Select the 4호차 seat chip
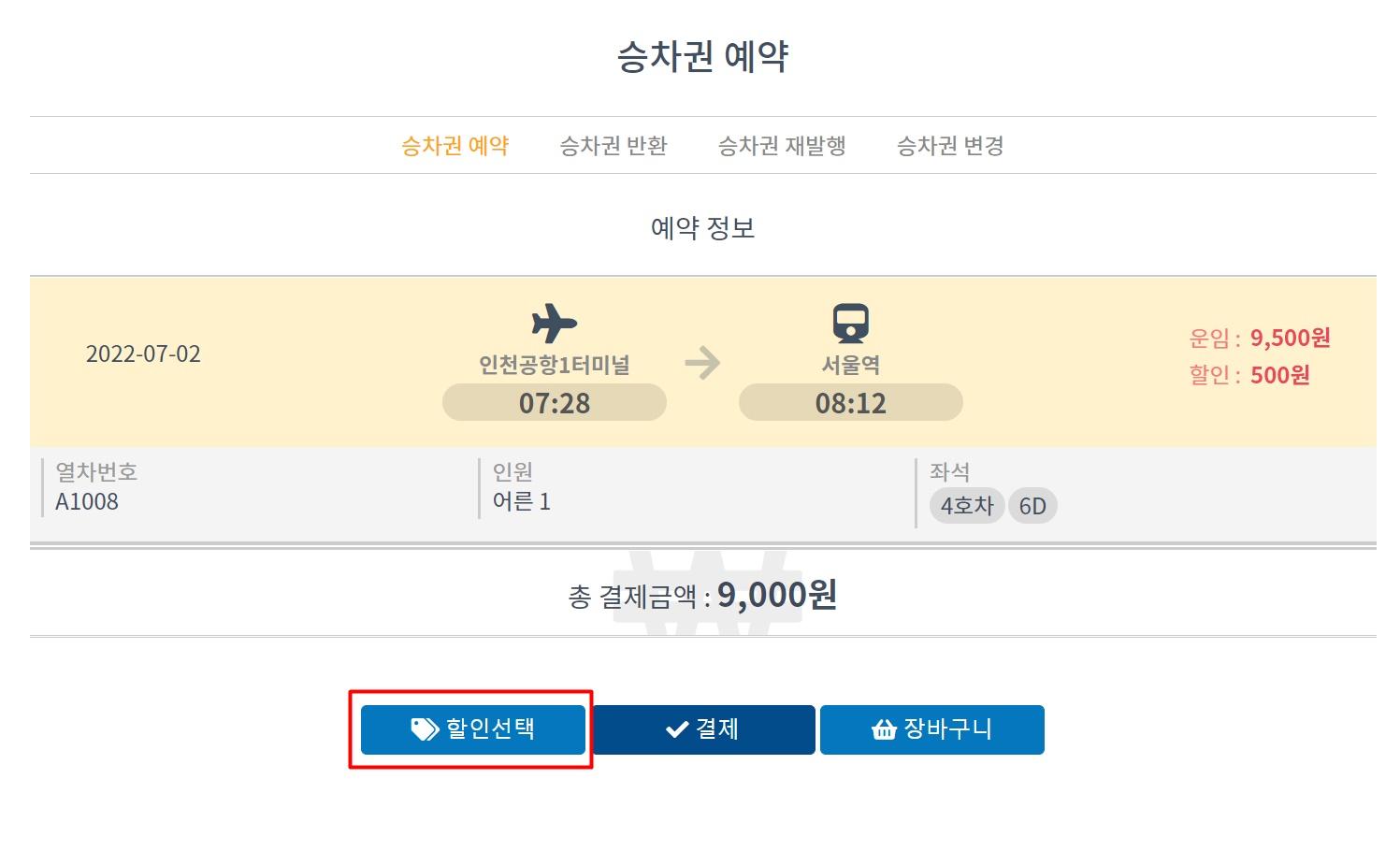Viewport: 1400px width, 851px height. pyautogui.click(x=967, y=505)
